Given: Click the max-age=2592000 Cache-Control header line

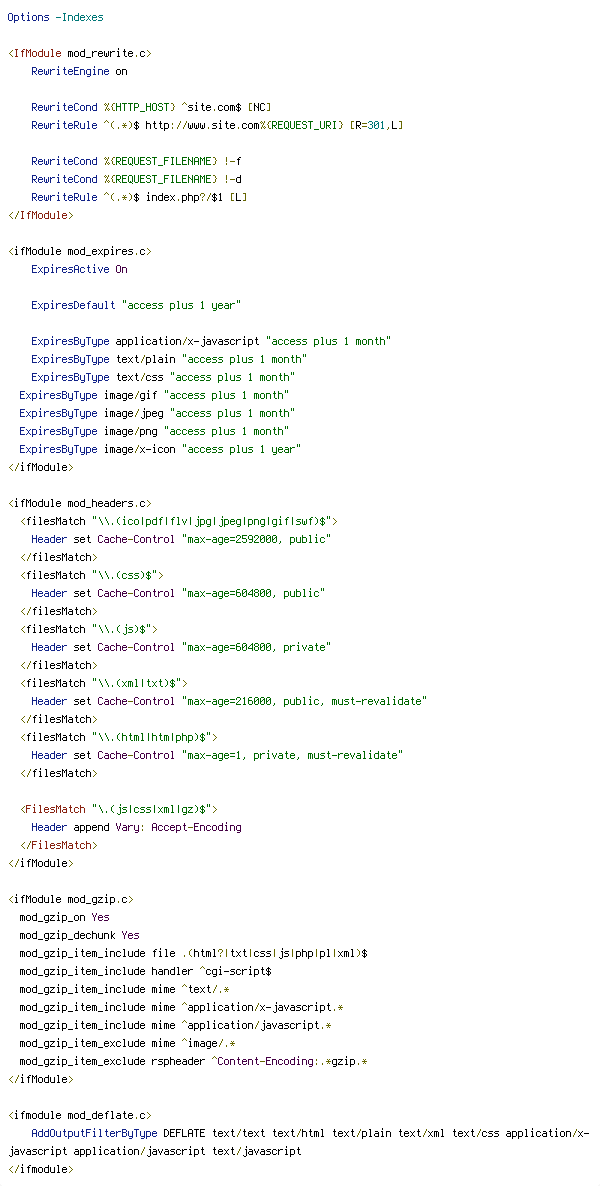Looking at the screenshot, I should (182, 539).
